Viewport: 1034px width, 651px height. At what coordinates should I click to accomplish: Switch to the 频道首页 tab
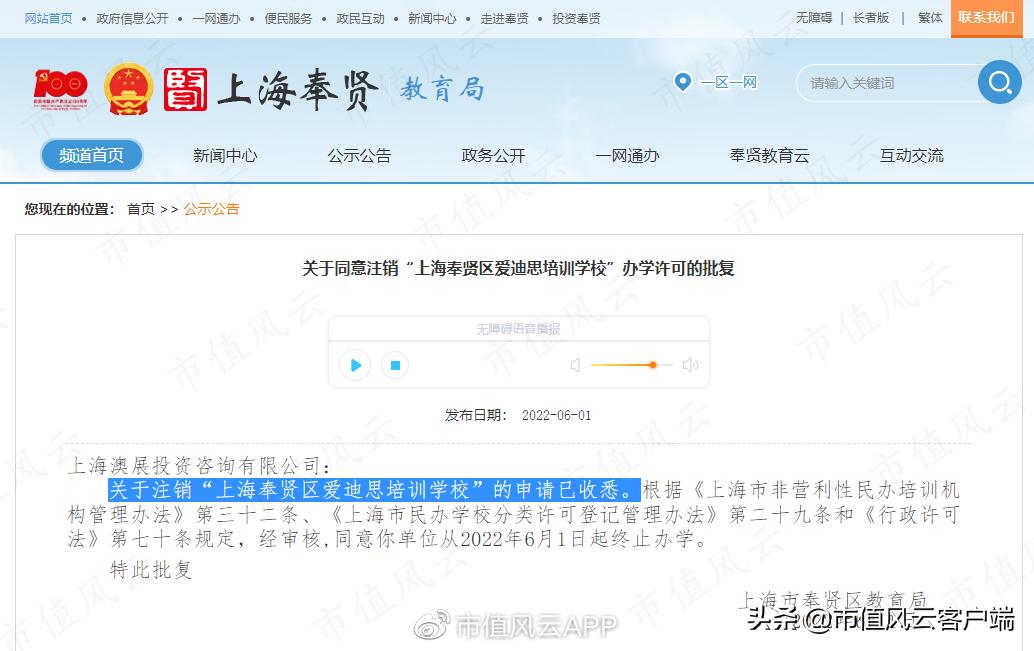click(x=91, y=155)
